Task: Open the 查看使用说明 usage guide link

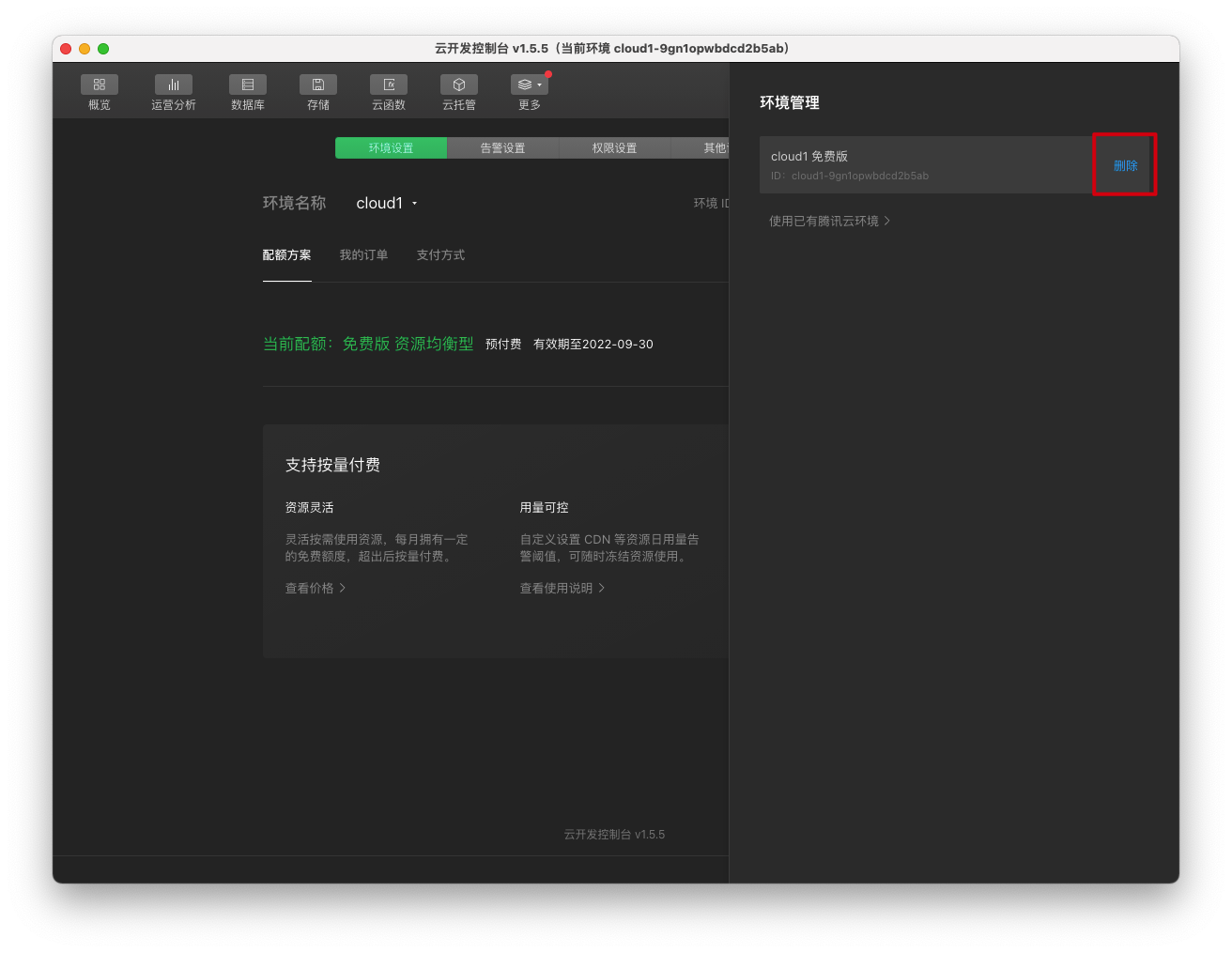Action: (562, 588)
